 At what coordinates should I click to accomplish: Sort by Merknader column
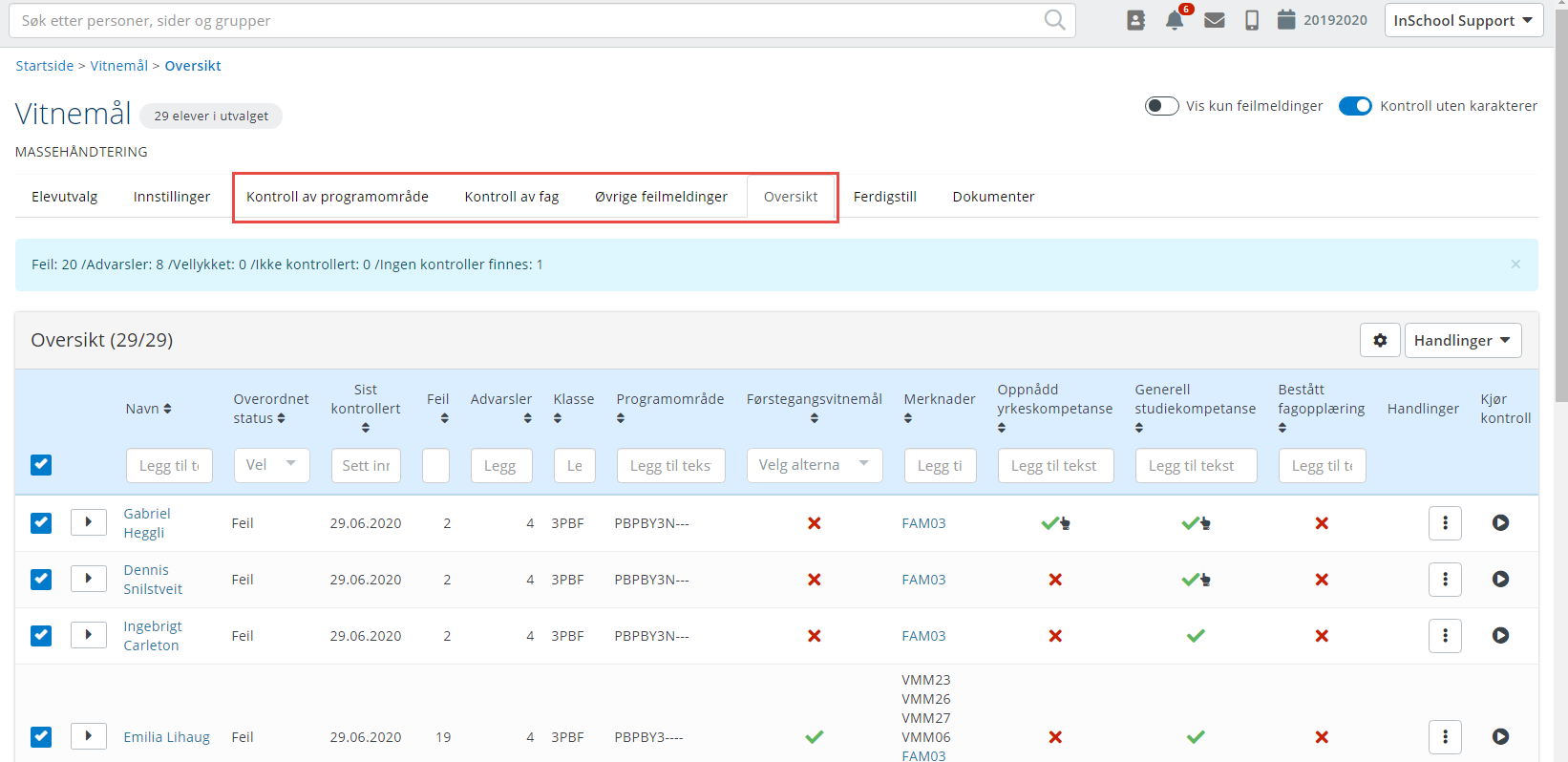coord(908,418)
